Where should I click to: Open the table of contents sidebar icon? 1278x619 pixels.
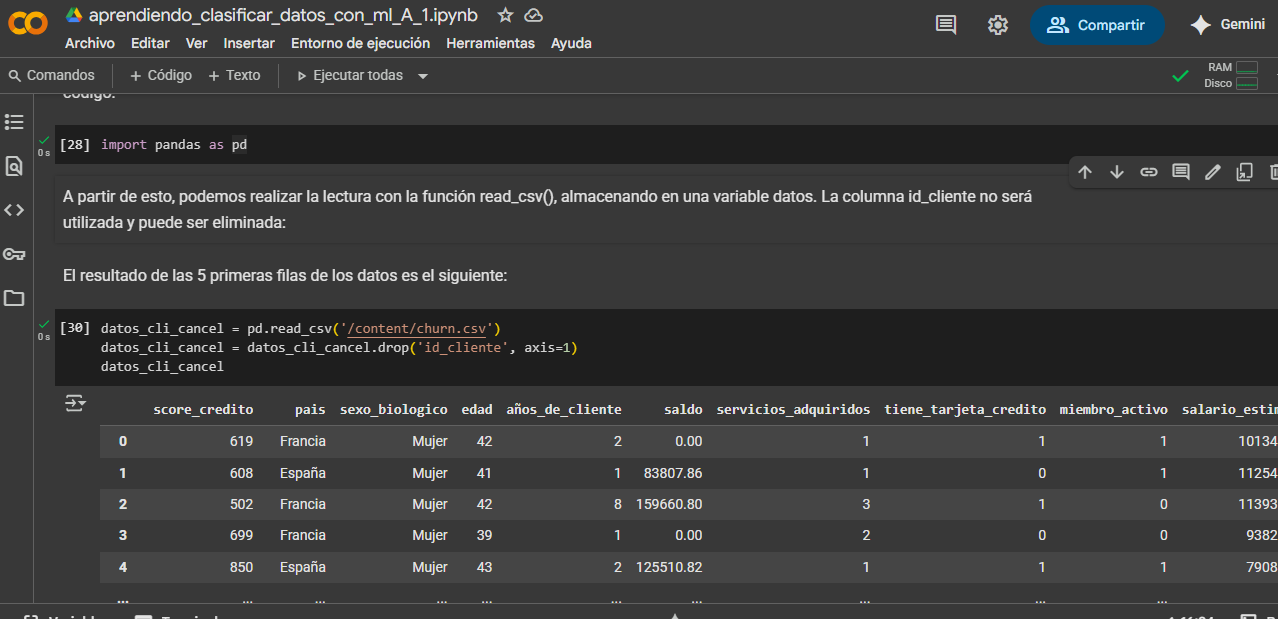pyautogui.click(x=14, y=122)
